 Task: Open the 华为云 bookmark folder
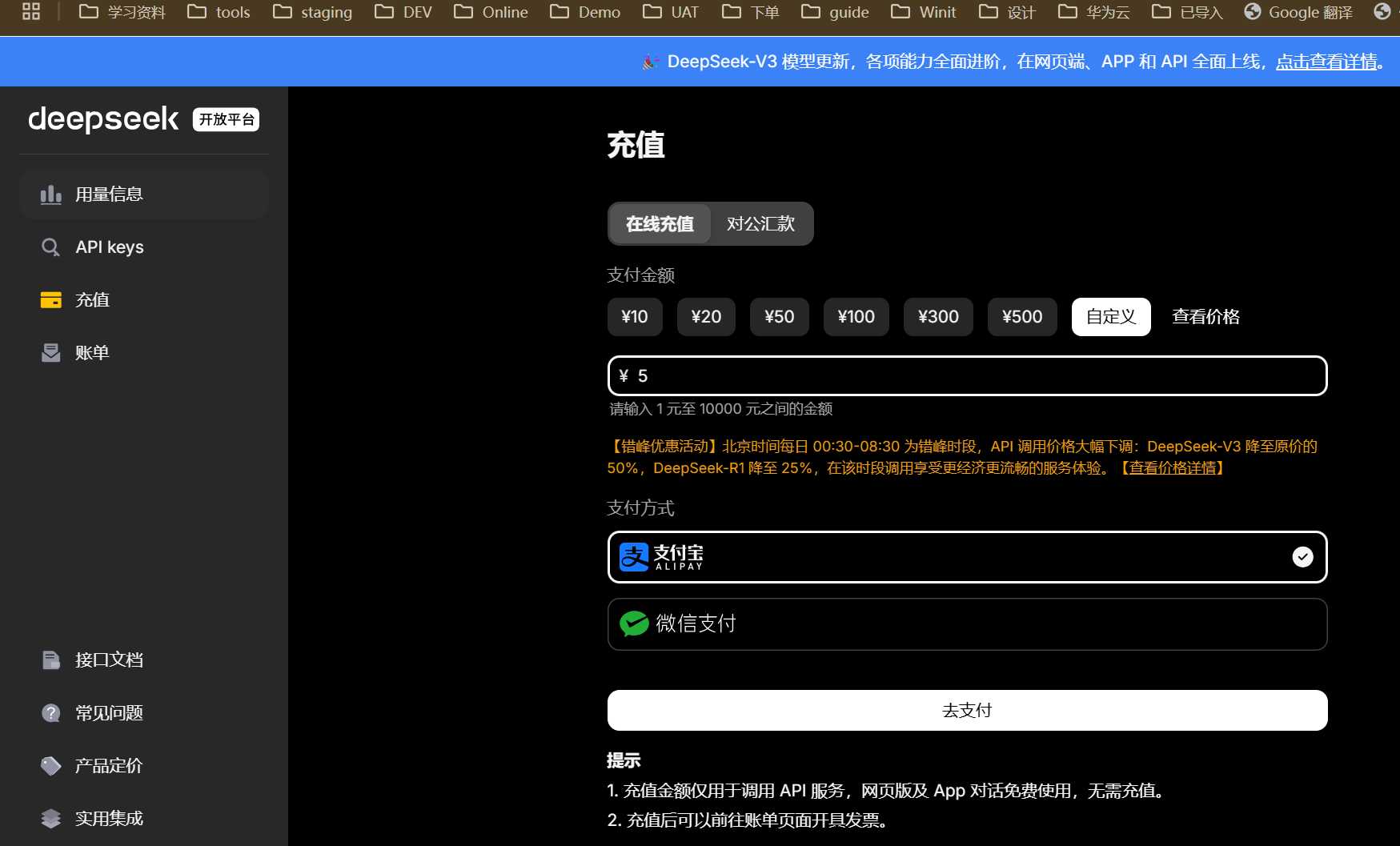tap(1093, 12)
